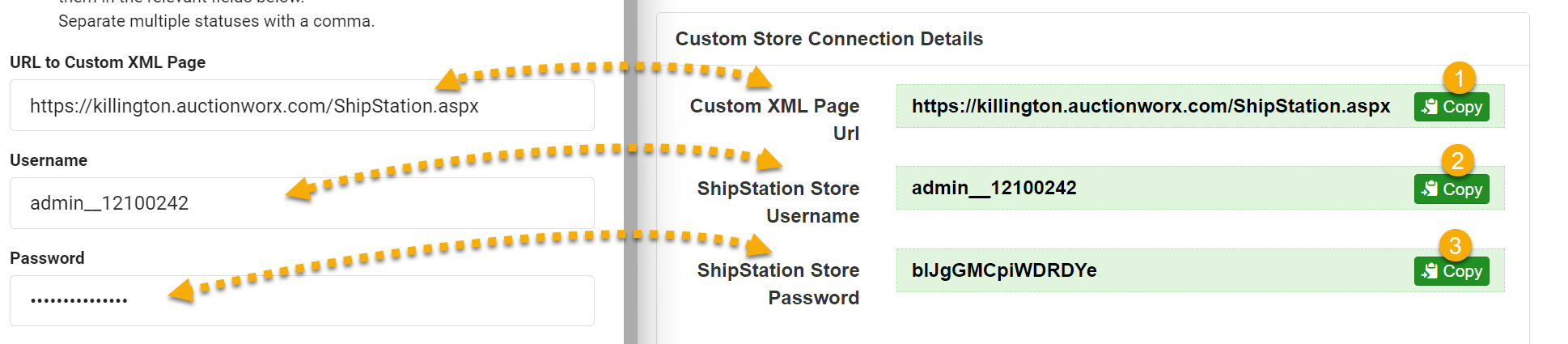1568x344 pixels.
Task: Copy the ShipStation Store Password
Action: (1451, 271)
